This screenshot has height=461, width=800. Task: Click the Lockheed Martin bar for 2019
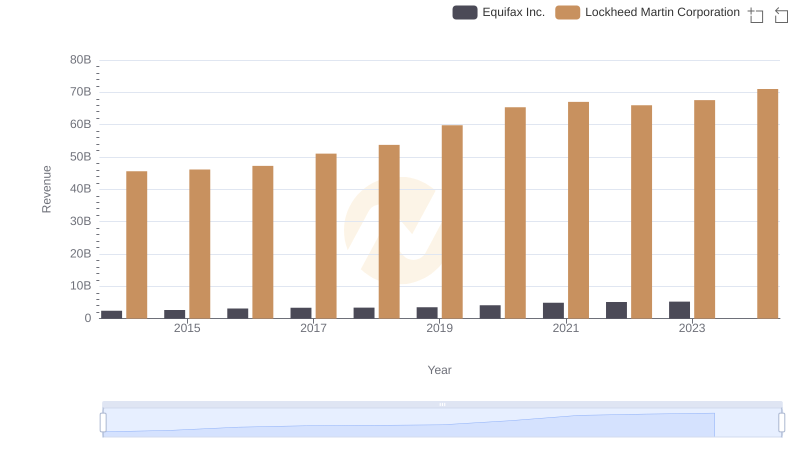tap(452, 222)
